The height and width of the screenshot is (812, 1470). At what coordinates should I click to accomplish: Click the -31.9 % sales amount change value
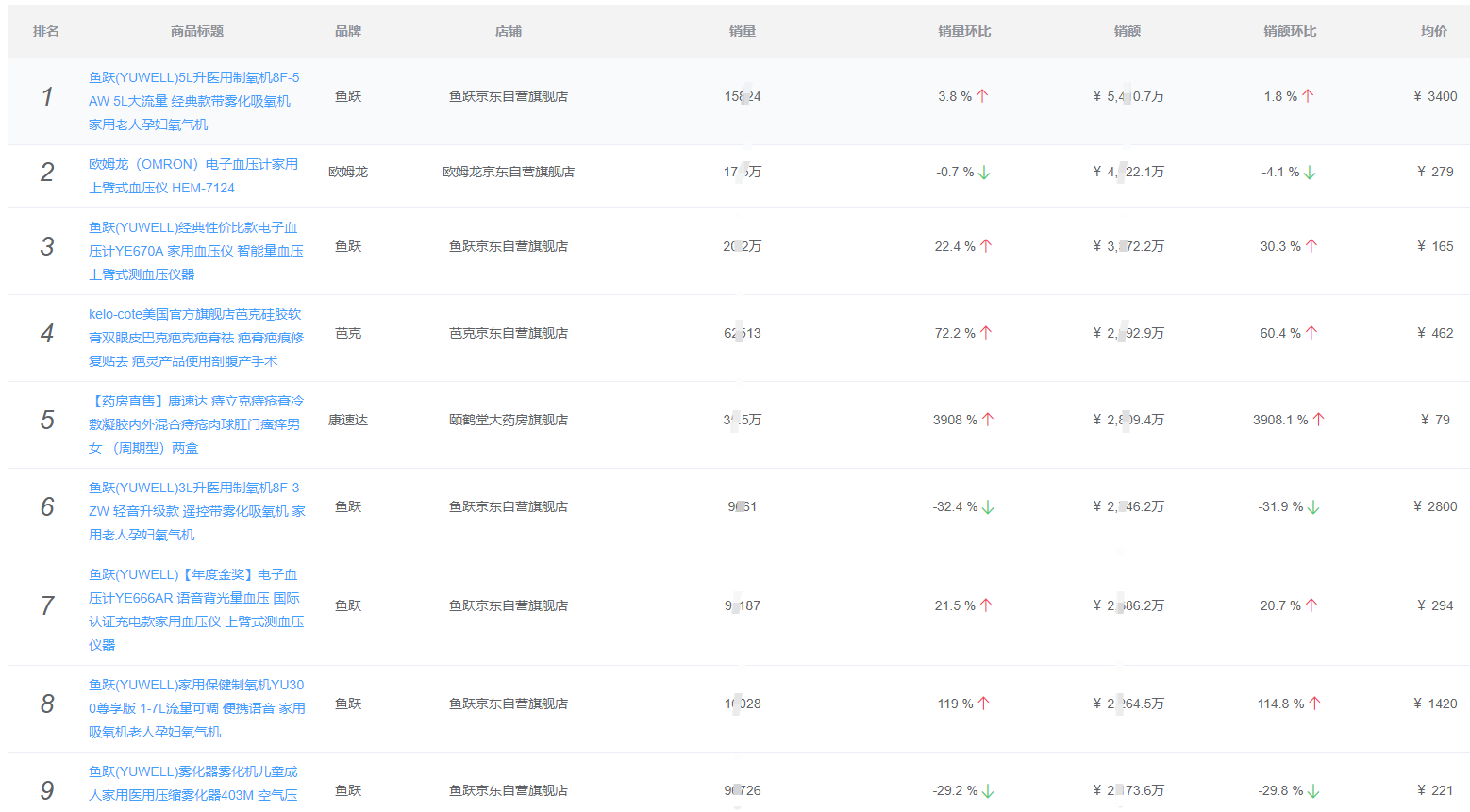tap(1280, 506)
